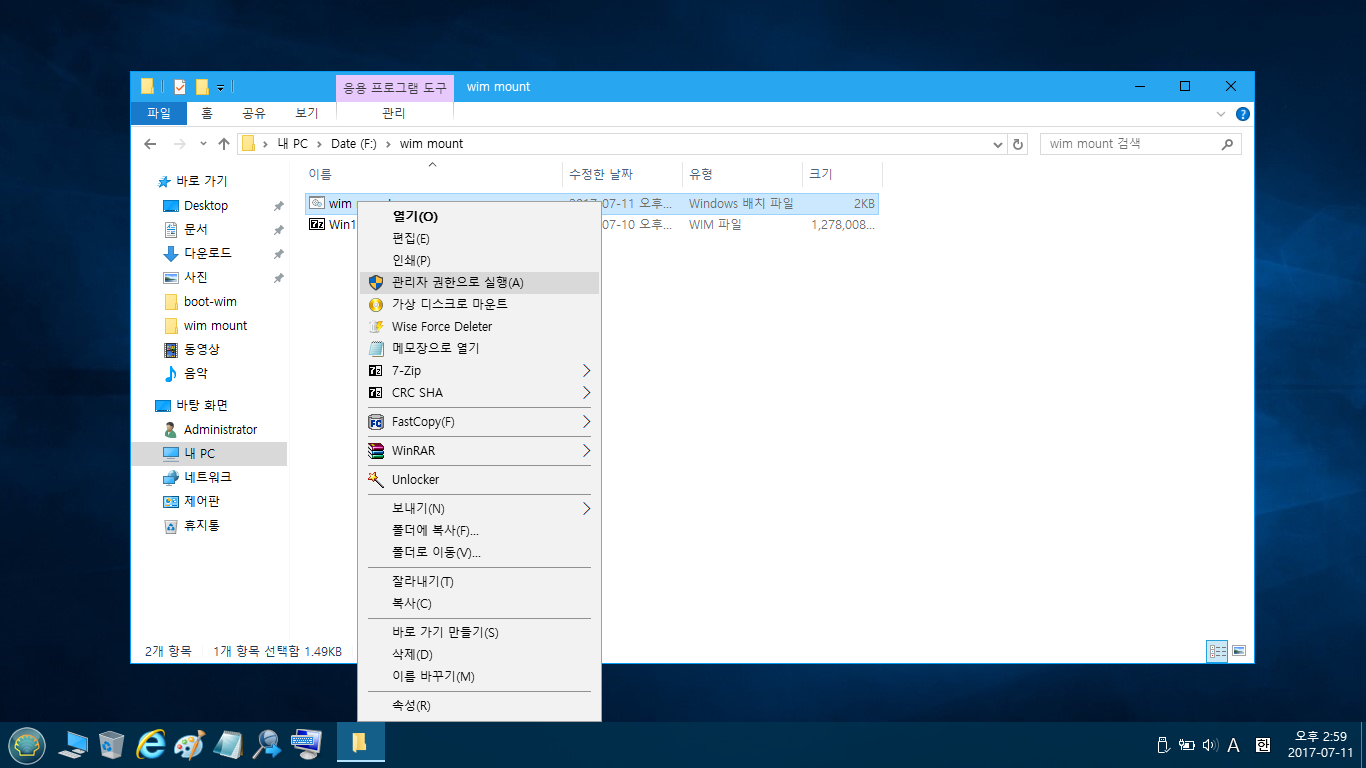1366x768 pixels.
Task: Open boot-wim folder in sidebar
Action: pos(210,301)
